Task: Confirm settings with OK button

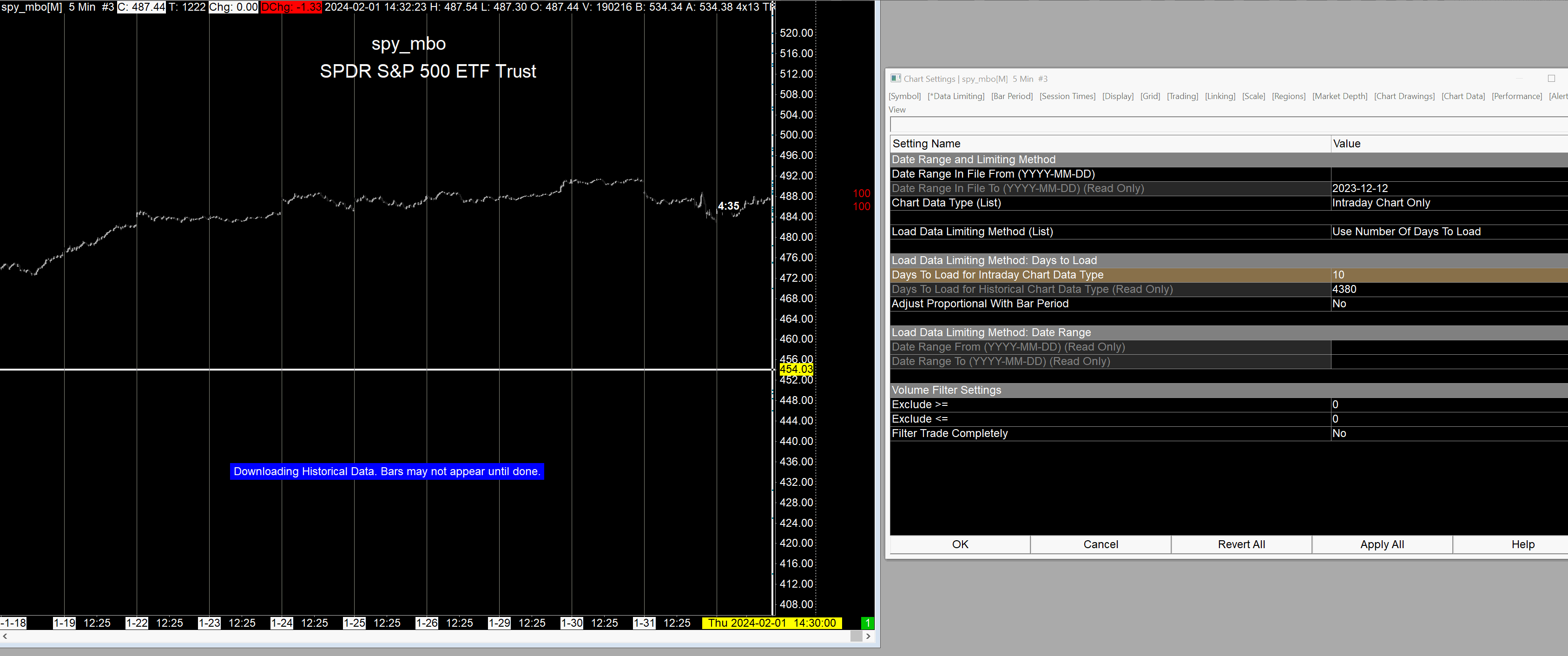Action: click(x=960, y=544)
